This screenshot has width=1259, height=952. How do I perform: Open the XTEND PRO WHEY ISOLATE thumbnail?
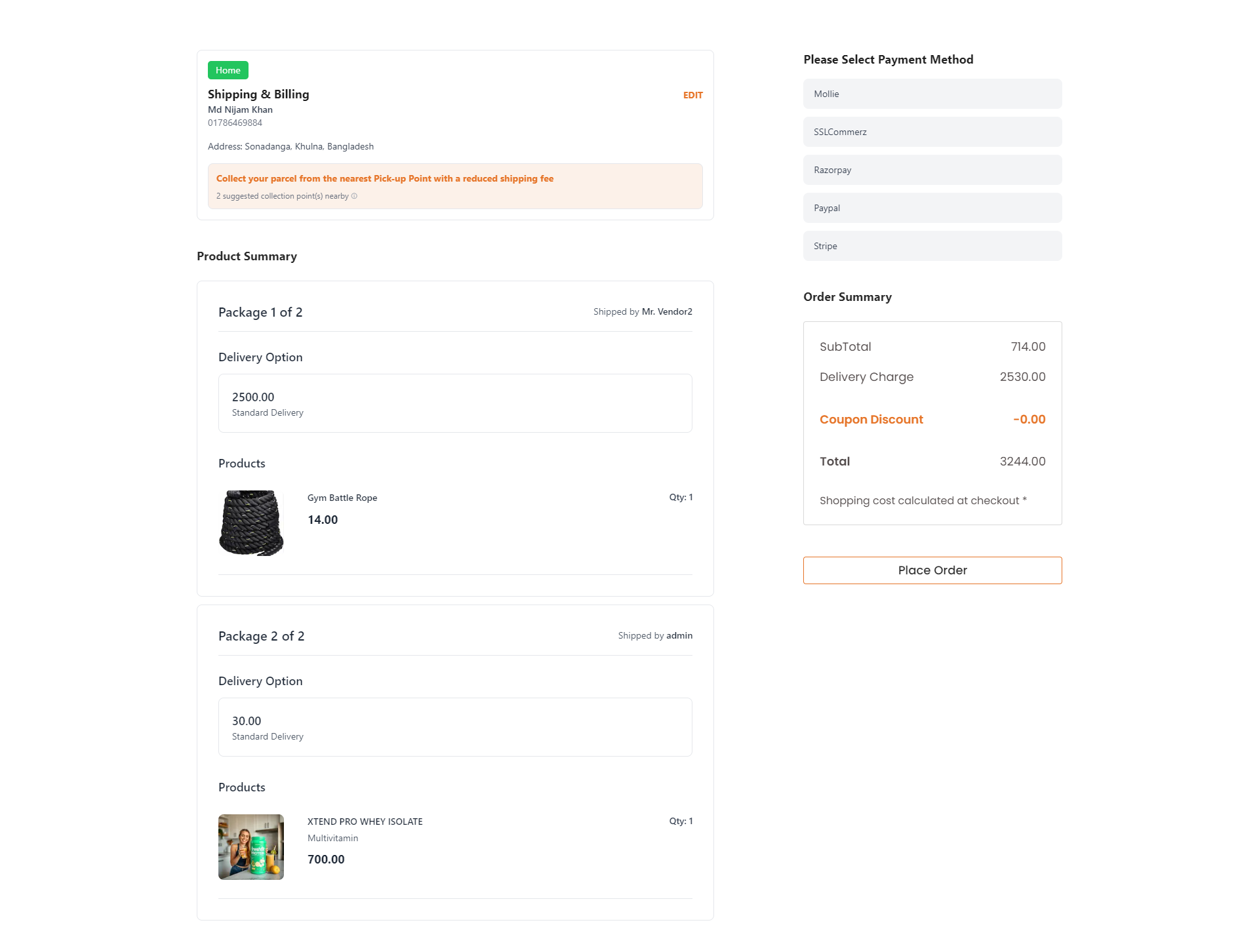coord(251,846)
